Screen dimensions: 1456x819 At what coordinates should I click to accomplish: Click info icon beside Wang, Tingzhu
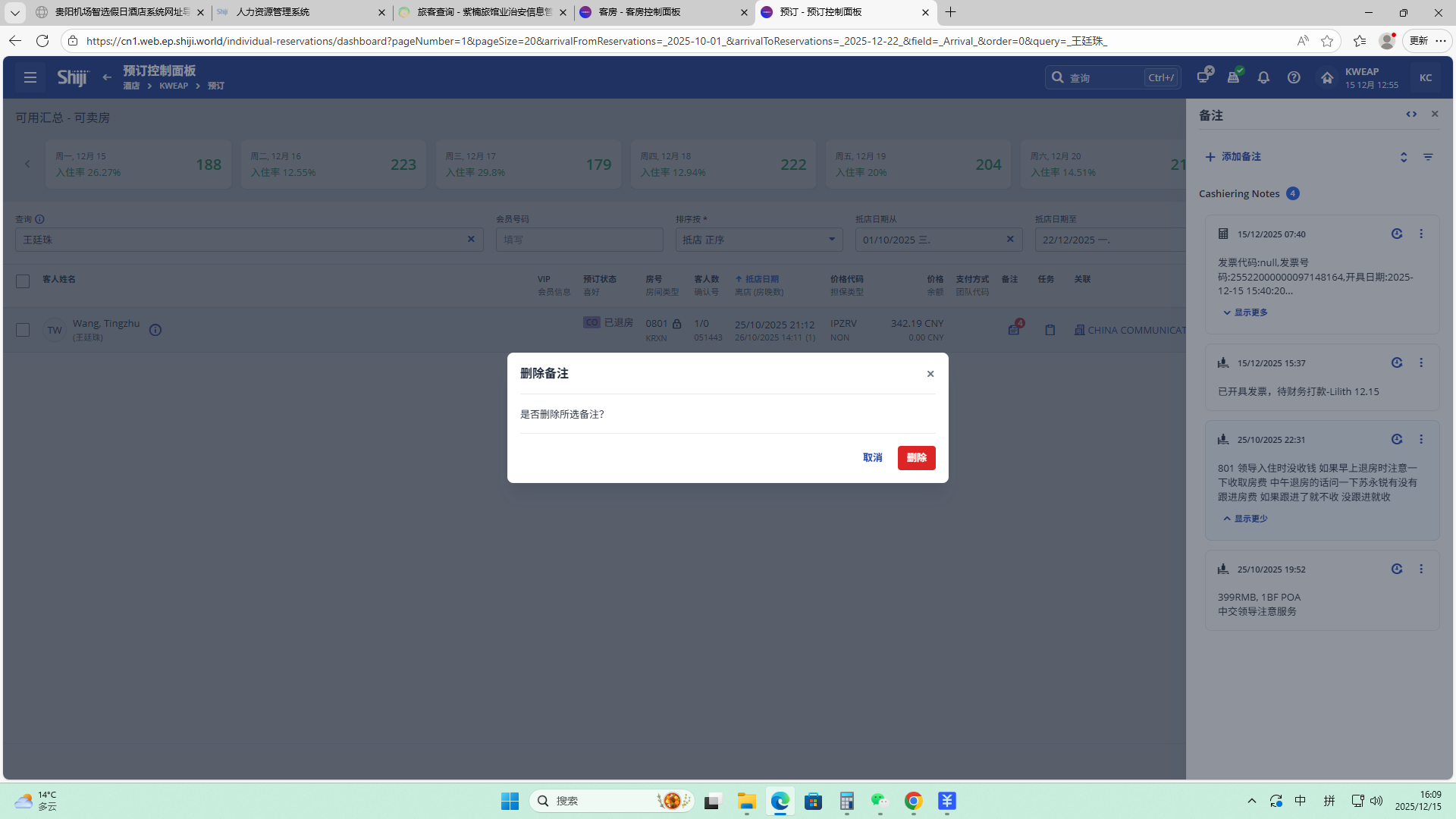click(155, 330)
